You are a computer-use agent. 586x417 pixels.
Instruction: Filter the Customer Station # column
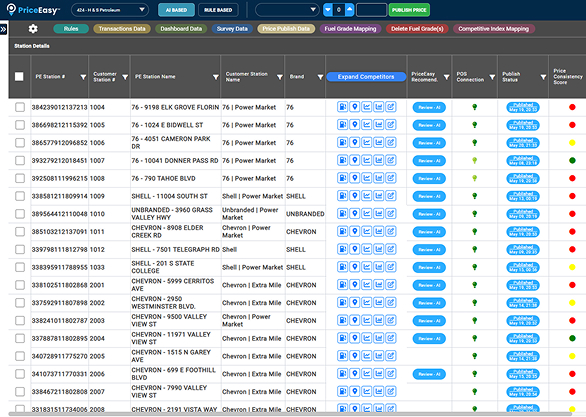125,77
